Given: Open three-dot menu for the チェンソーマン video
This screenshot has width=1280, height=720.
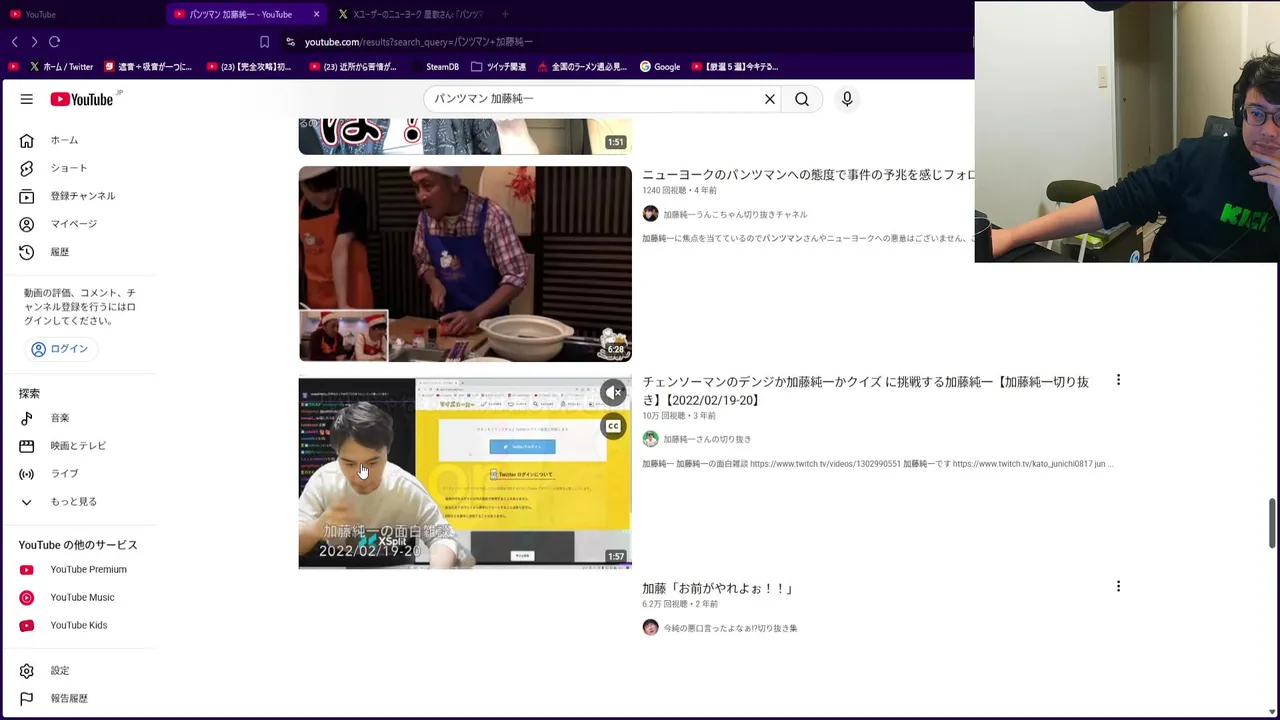Looking at the screenshot, I should (1118, 380).
